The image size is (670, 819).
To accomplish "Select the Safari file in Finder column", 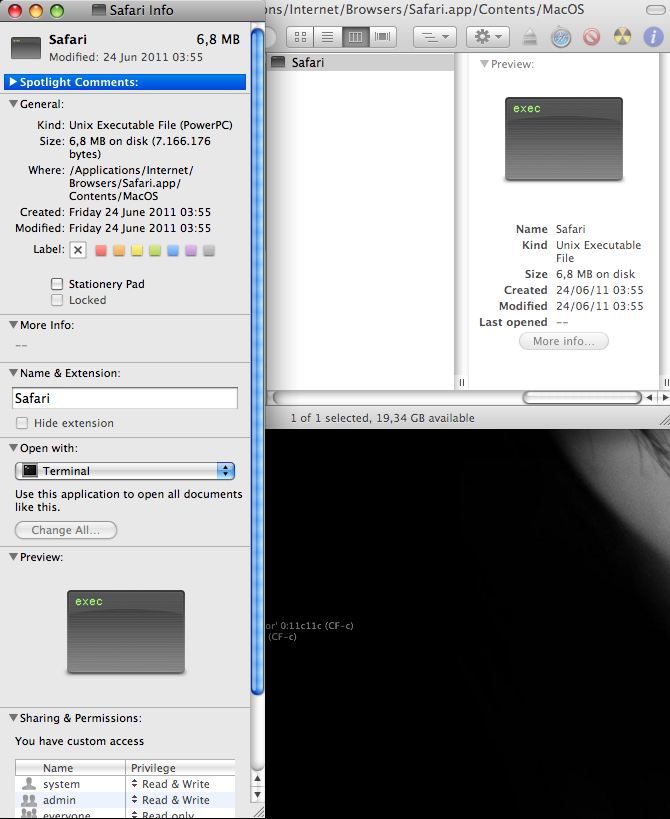I will (360, 63).
